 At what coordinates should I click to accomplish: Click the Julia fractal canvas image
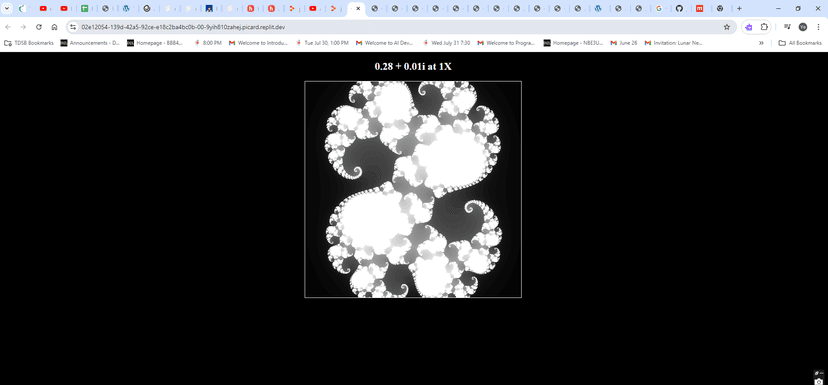[x=413, y=189]
